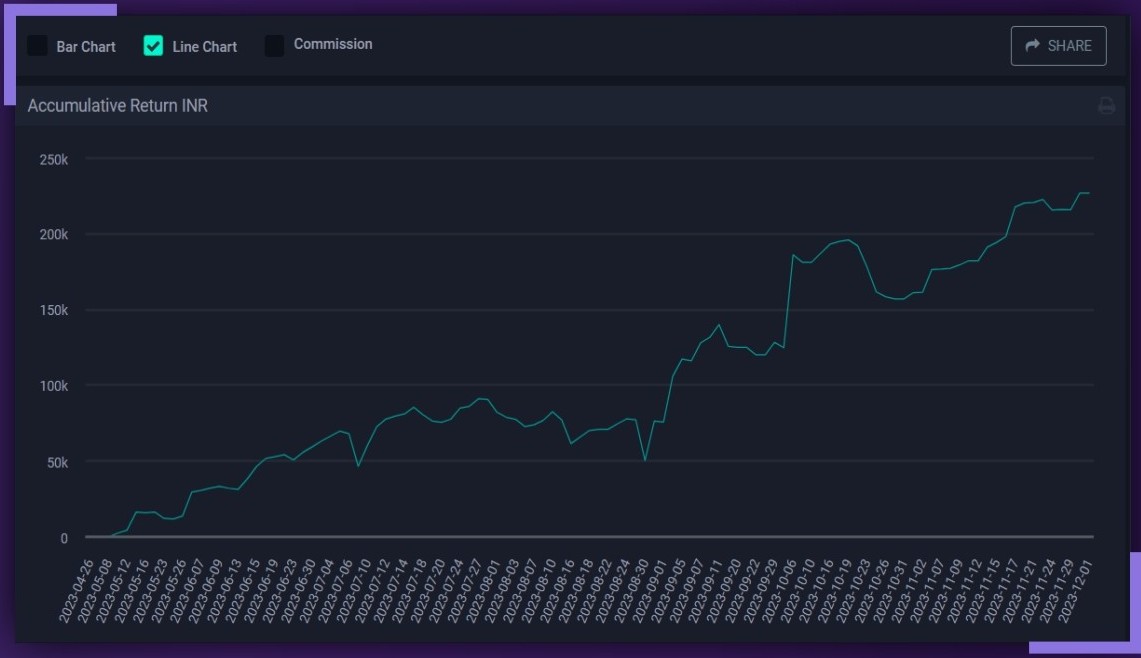Image resolution: width=1141 pixels, height=658 pixels.
Task: Click the 100k y-axis label
Action: coord(53,386)
